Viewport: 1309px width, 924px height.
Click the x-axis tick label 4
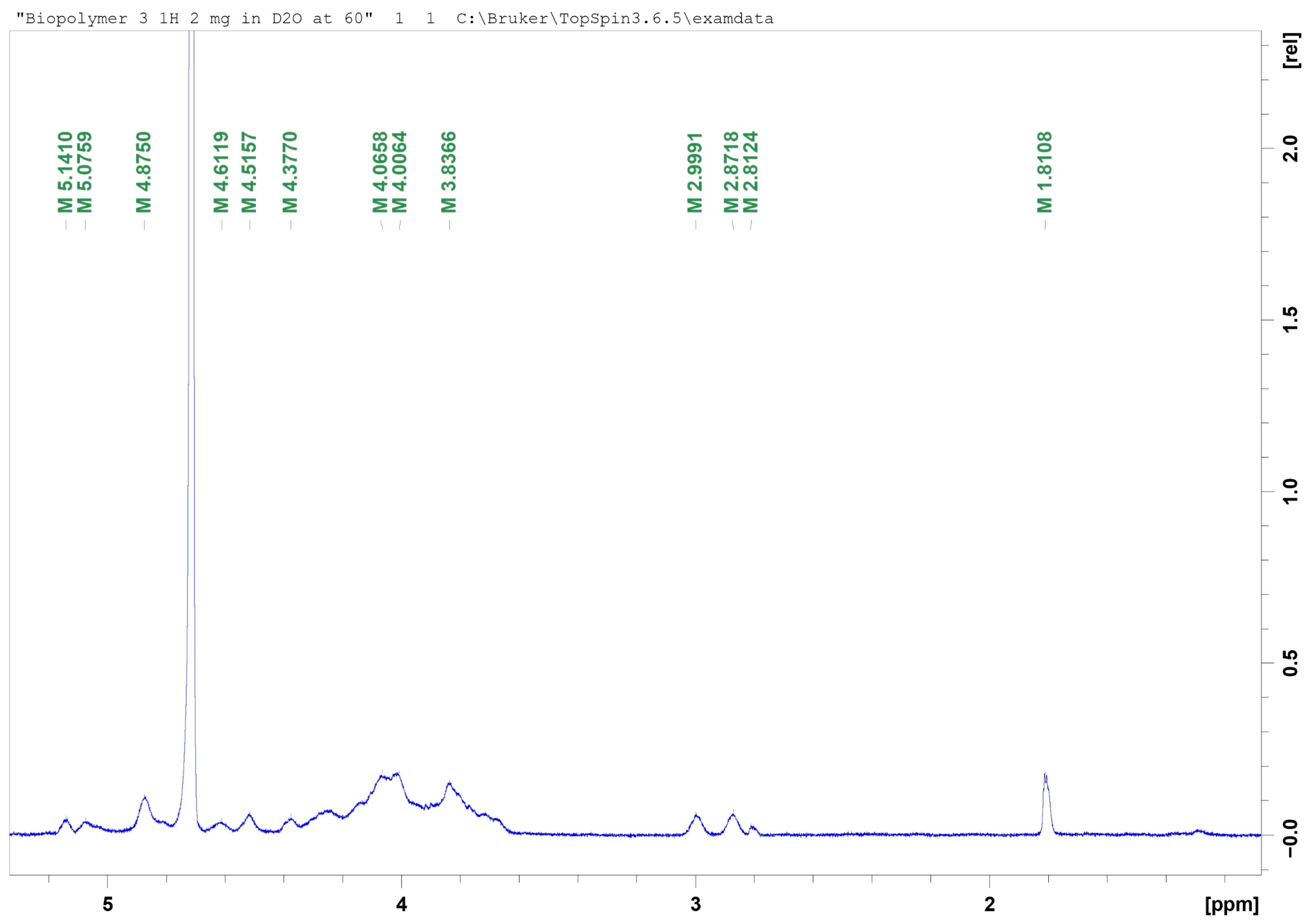[401, 904]
